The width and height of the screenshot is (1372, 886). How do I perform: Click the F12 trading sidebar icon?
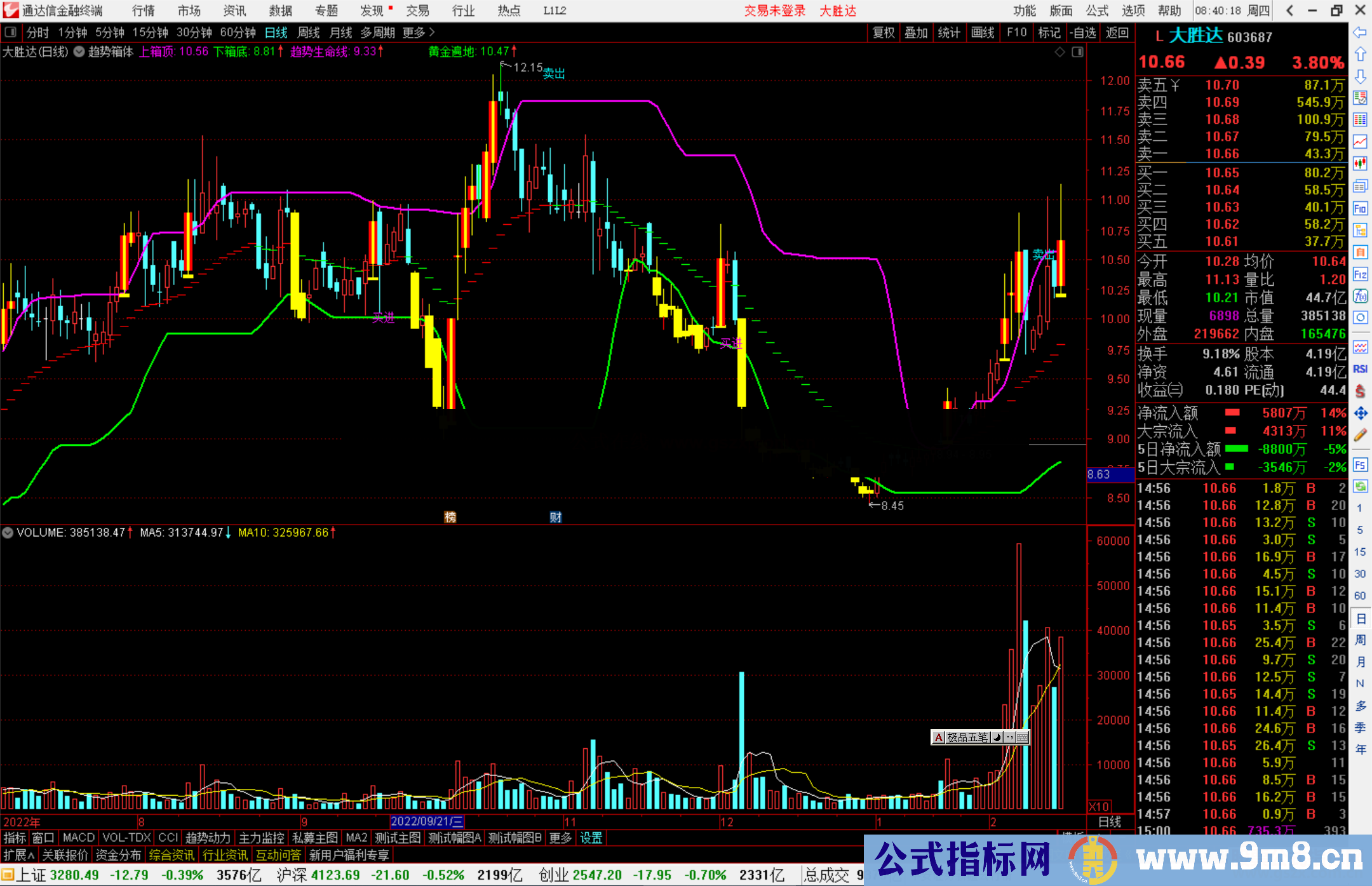[1360, 274]
